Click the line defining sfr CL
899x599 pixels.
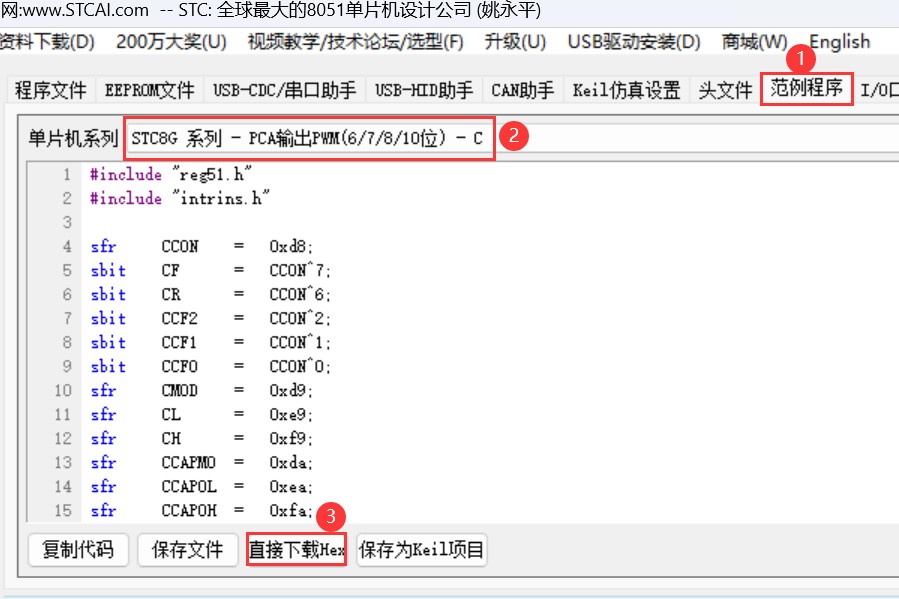pyautogui.click(x=202, y=414)
